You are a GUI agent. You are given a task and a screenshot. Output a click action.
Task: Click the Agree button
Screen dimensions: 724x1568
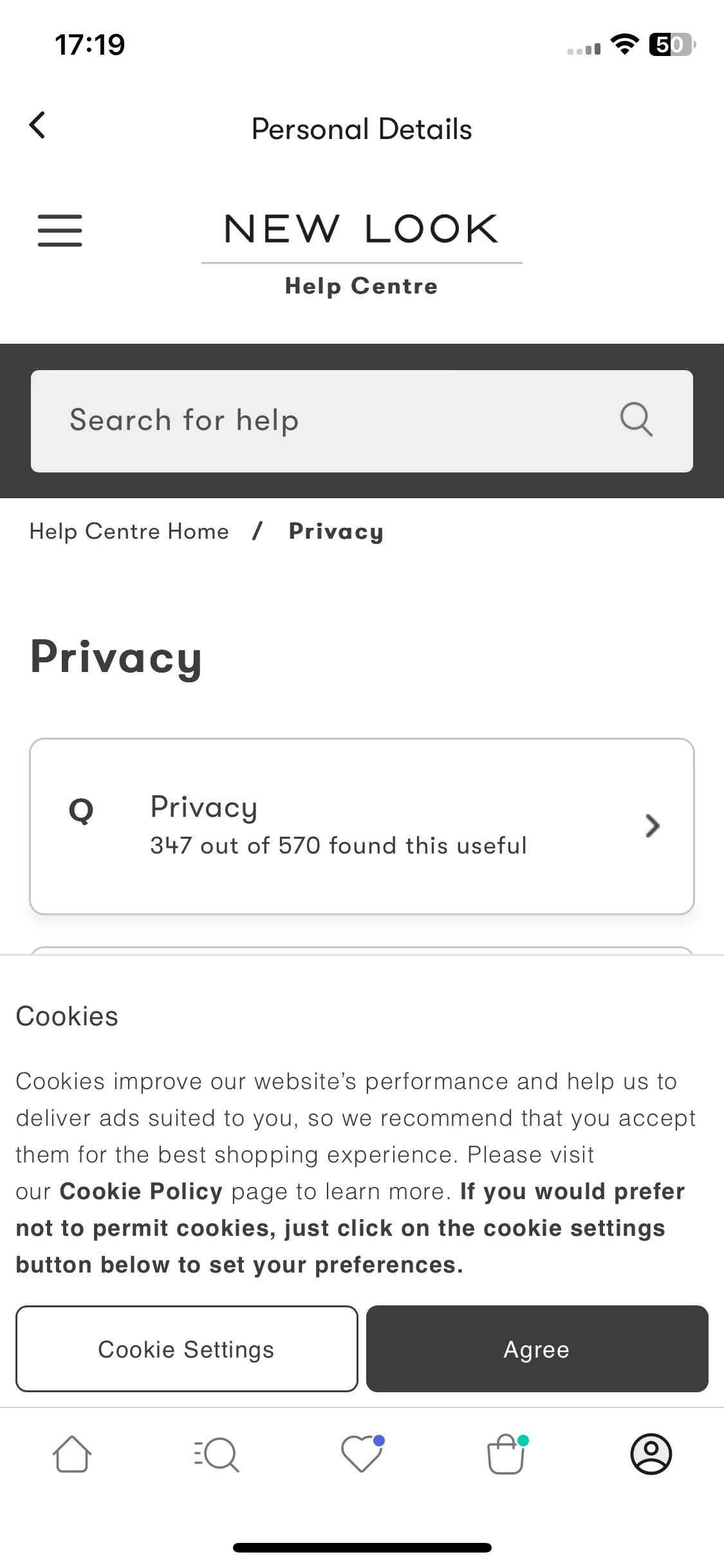coord(537,1349)
